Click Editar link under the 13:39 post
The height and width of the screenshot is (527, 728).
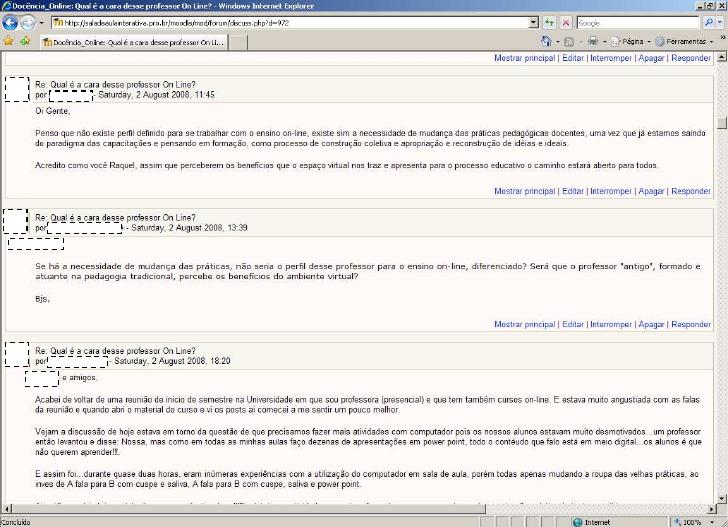[x=572, y=324]
